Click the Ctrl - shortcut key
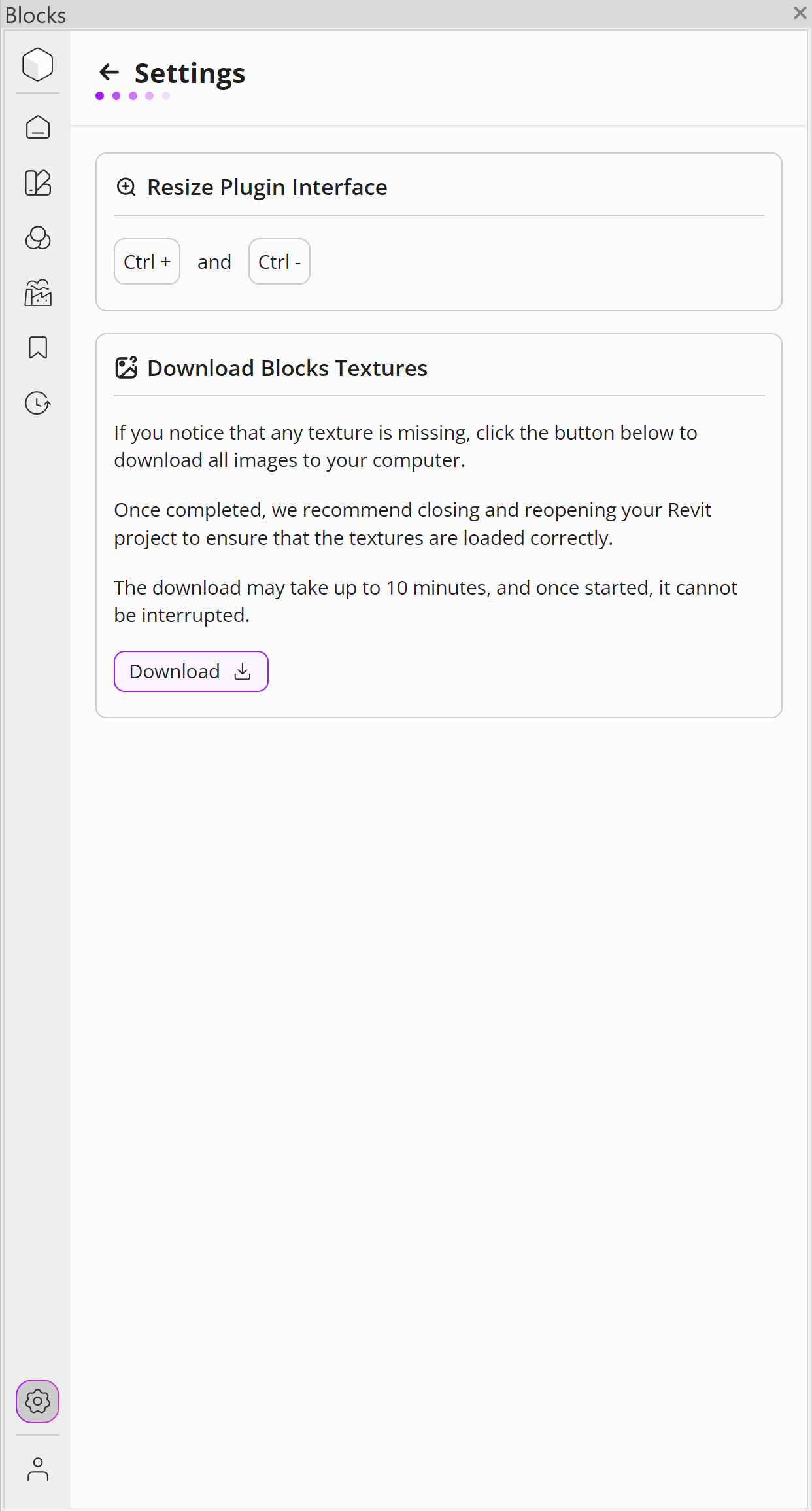 (x=279, y=262)
